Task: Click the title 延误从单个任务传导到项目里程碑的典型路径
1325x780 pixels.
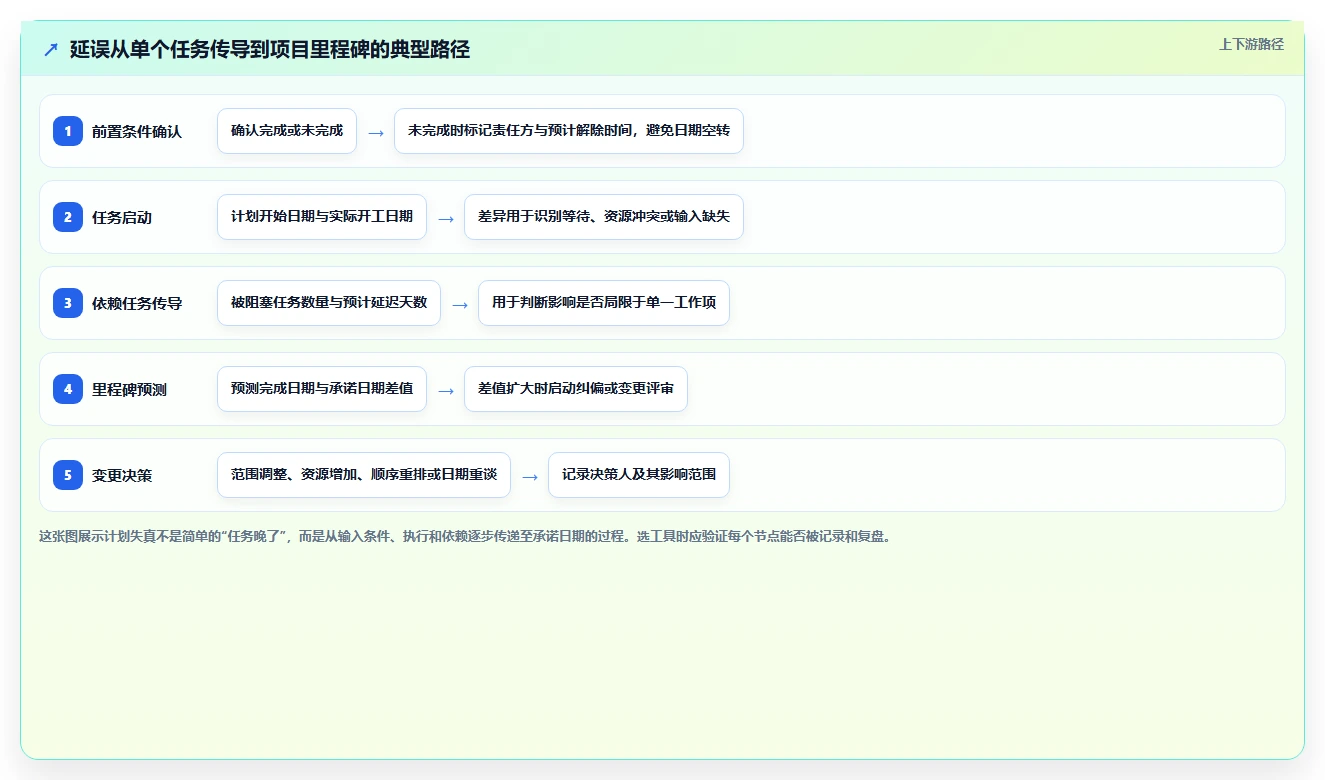Action: point(270,49)
